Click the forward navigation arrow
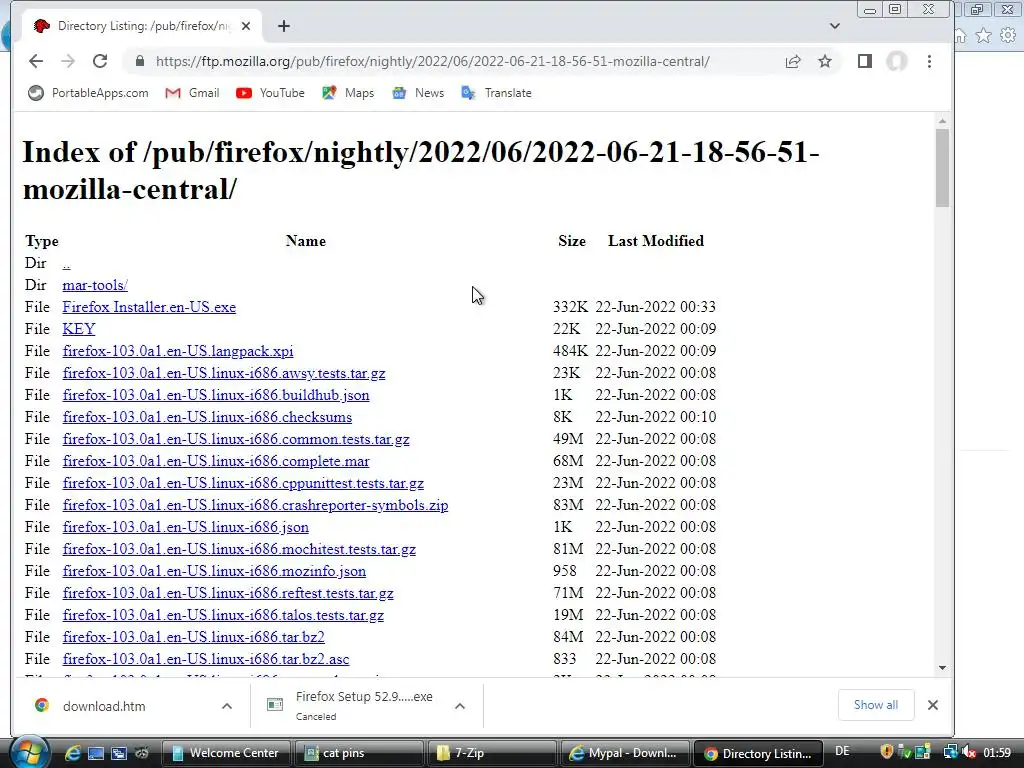The width and height of the screenshot is (1024, 768). [x=68, y=61]
